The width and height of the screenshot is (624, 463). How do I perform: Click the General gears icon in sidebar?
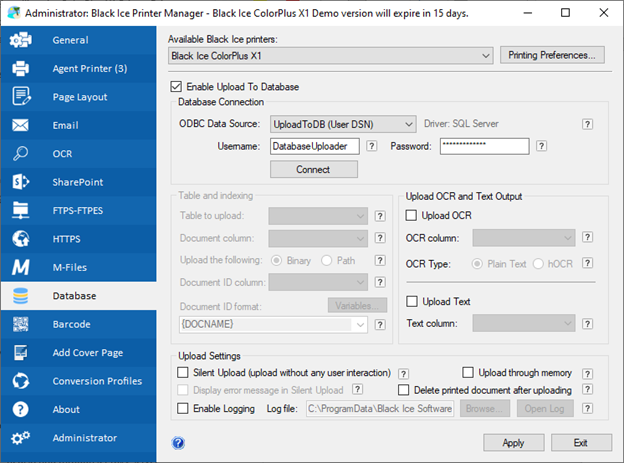tap(20, 40)
